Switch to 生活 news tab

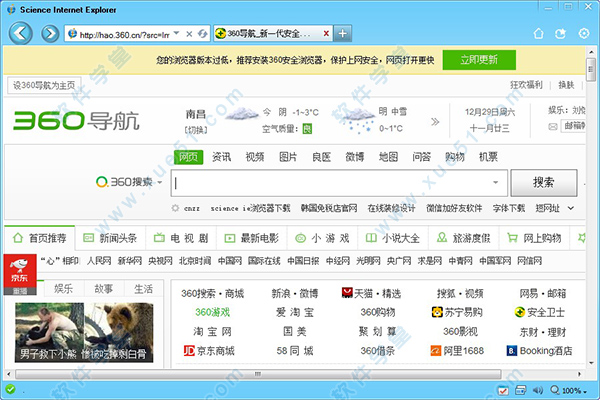click(143, 289)
